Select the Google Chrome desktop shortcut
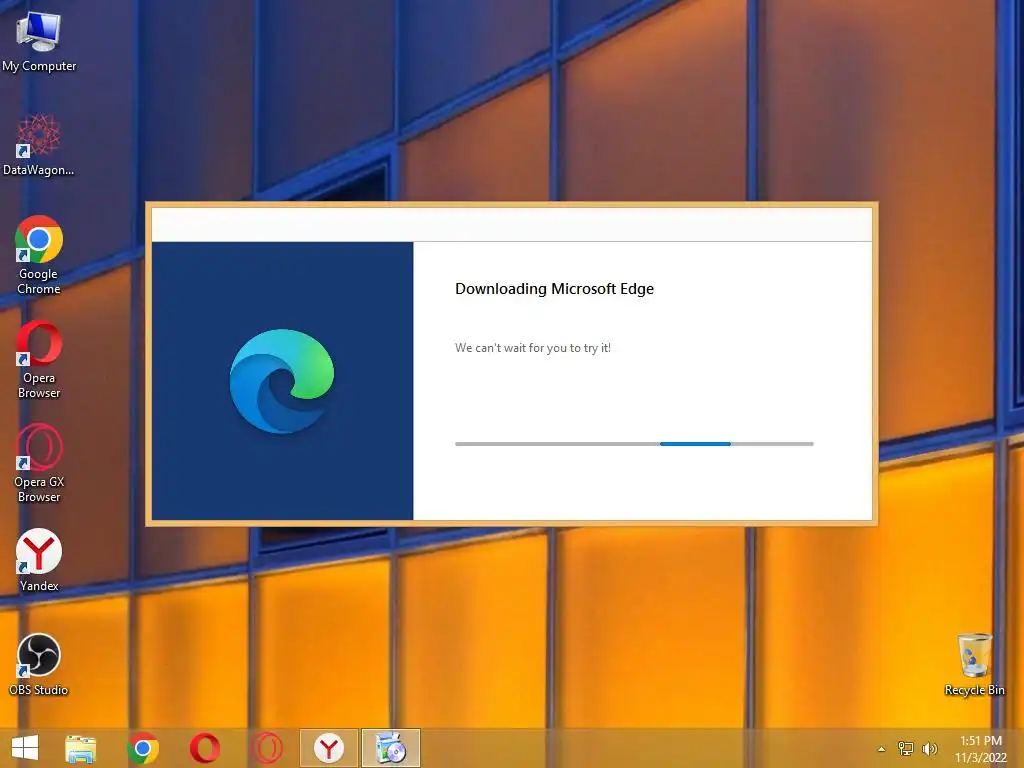This screenshot has height=768, width=1024. (39, 255)
